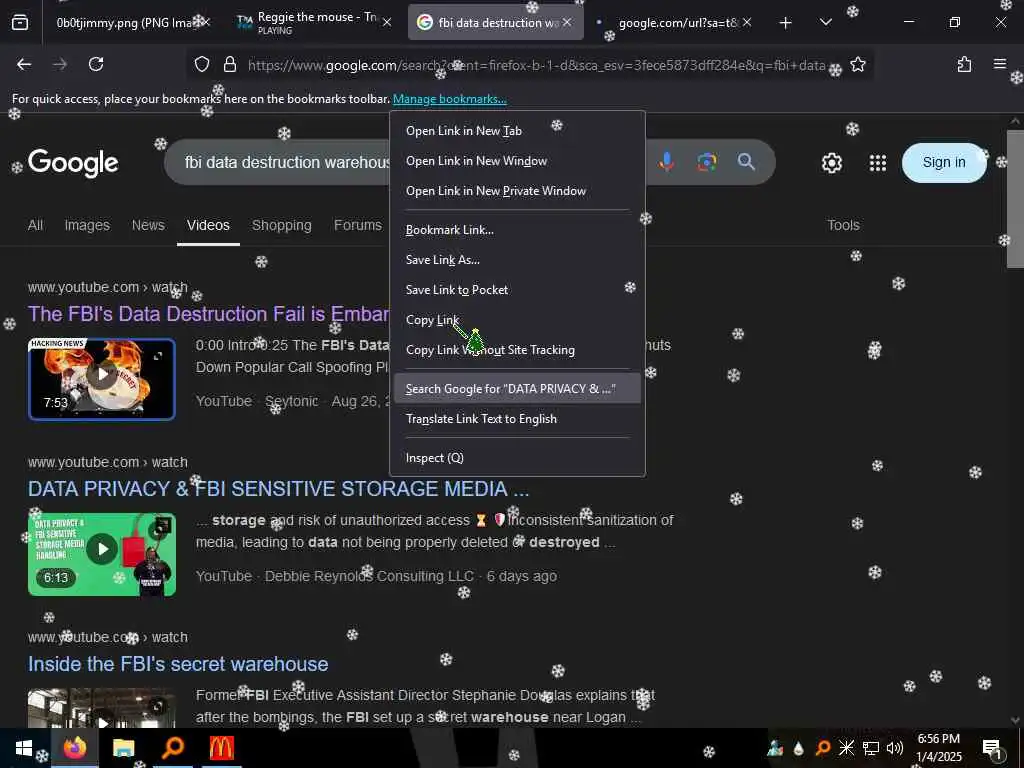1024x768 pixels.
Task: Select Open Link in New Tab
Action: pyautogui.click(x=517, y=131)
